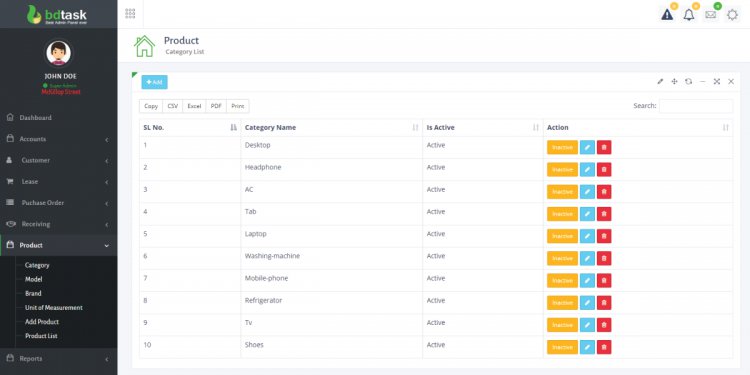
Task: Open Unit of Measurement submenu item
Action: 54,308
